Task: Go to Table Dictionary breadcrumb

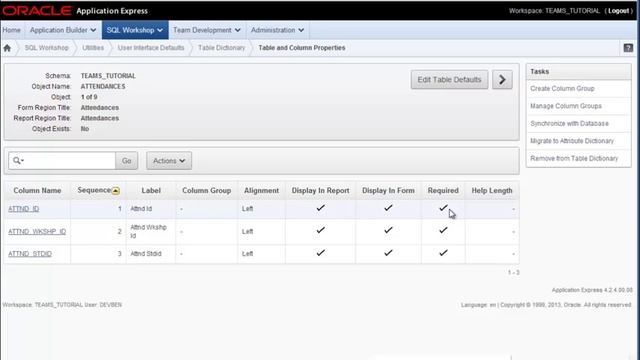Action: [222, 48]
